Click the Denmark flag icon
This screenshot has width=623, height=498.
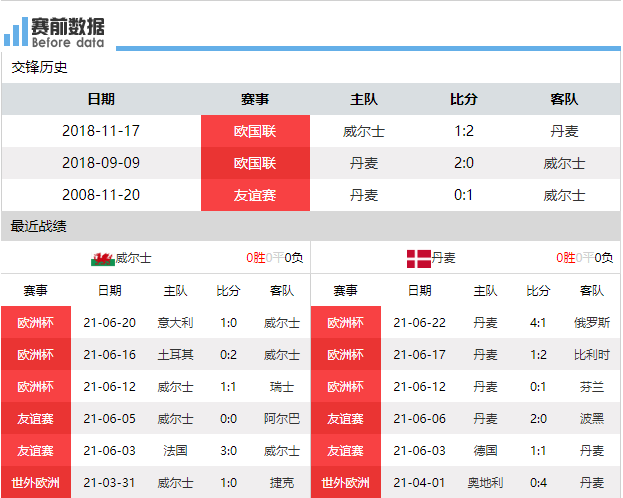point(418,258)
